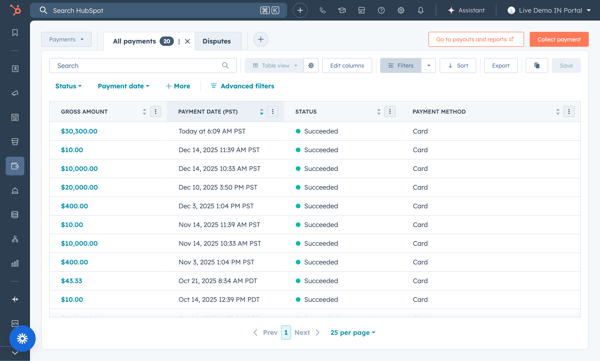
Task: Select page 1 in pagination
Action: [x=286, y=332]
